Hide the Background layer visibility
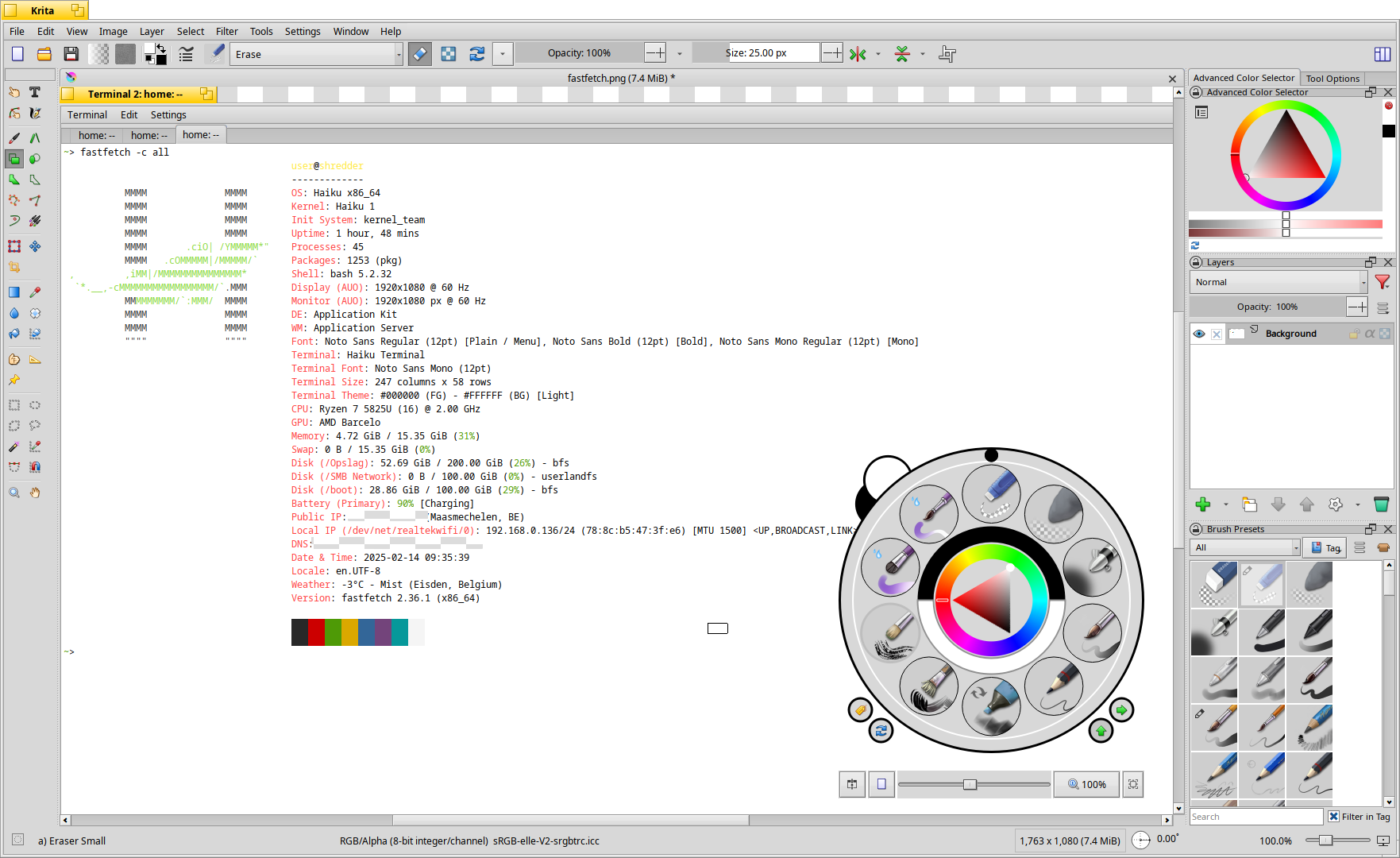The width and height of the screenshot is (1400, 858). [x=1199, y=334]
